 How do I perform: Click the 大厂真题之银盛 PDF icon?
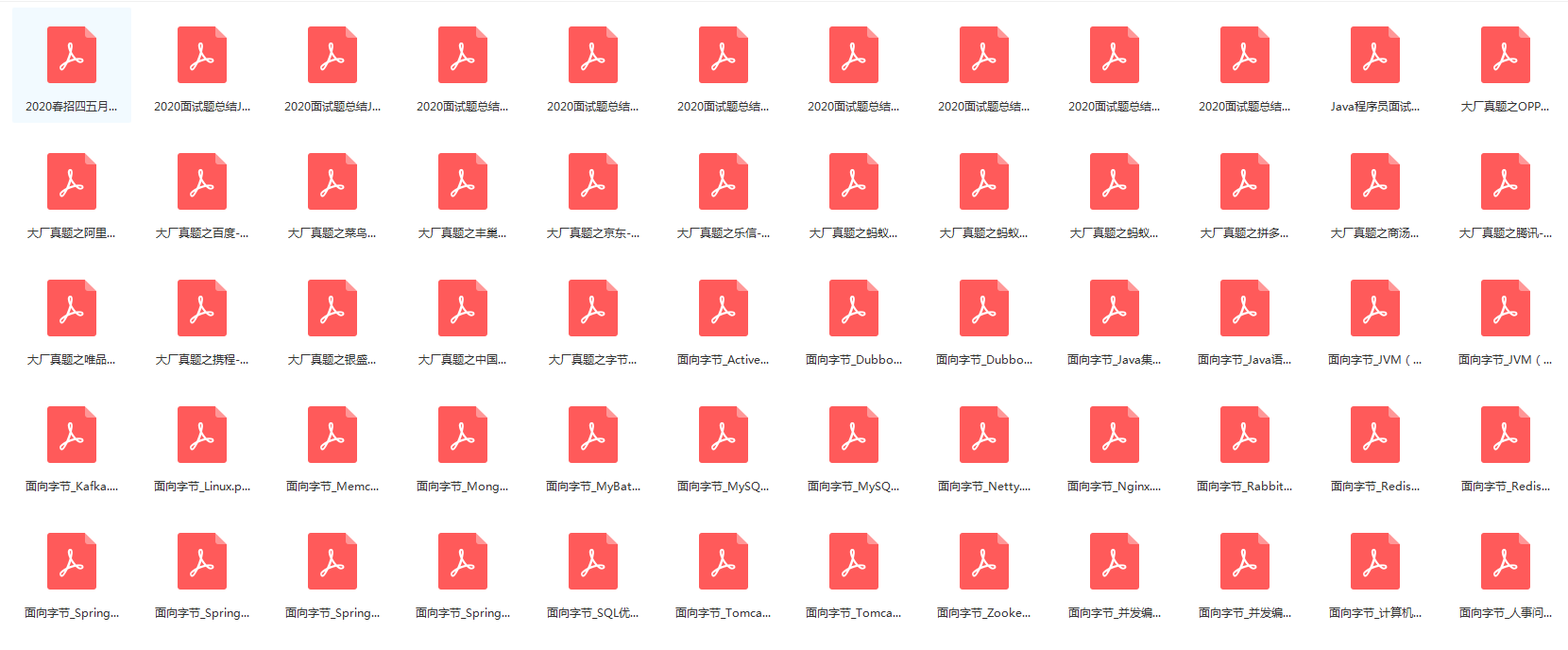(x=332, y=308)
